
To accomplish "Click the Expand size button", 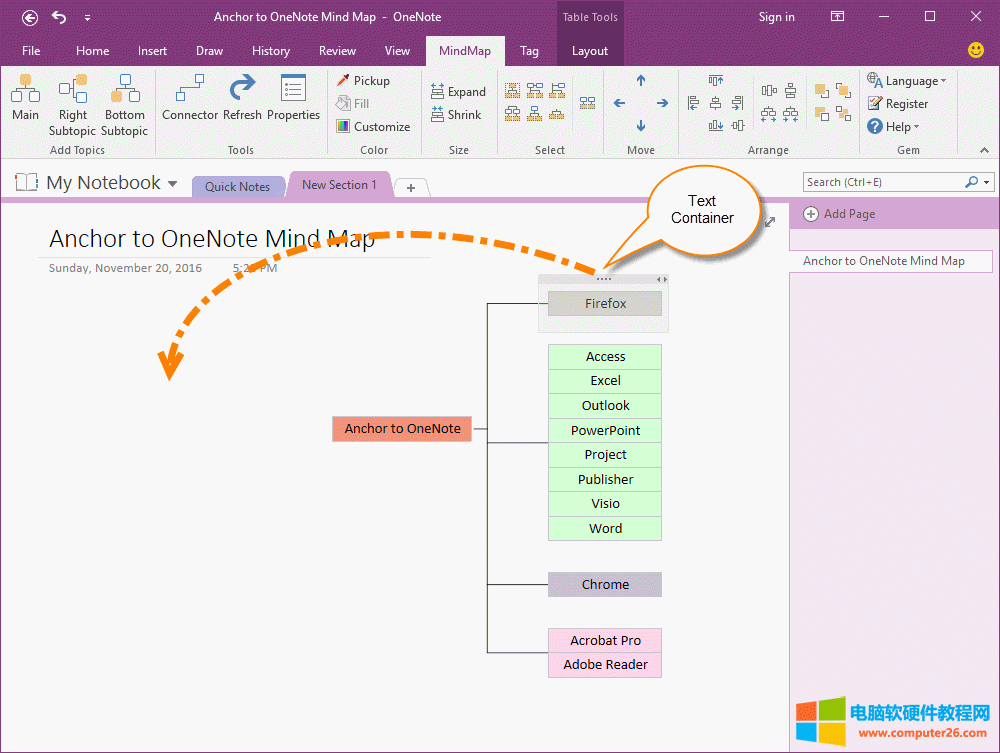I will (458, 92).
